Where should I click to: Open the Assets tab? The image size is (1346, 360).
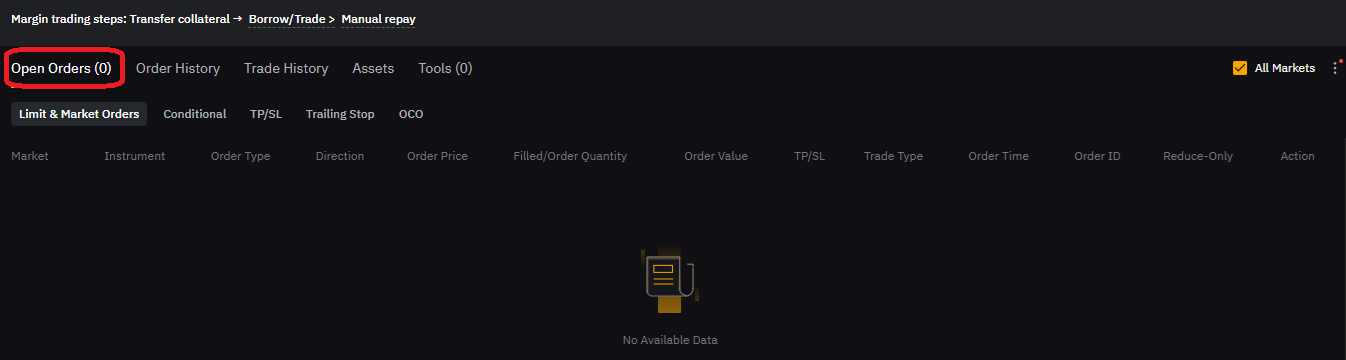[373, 68]
